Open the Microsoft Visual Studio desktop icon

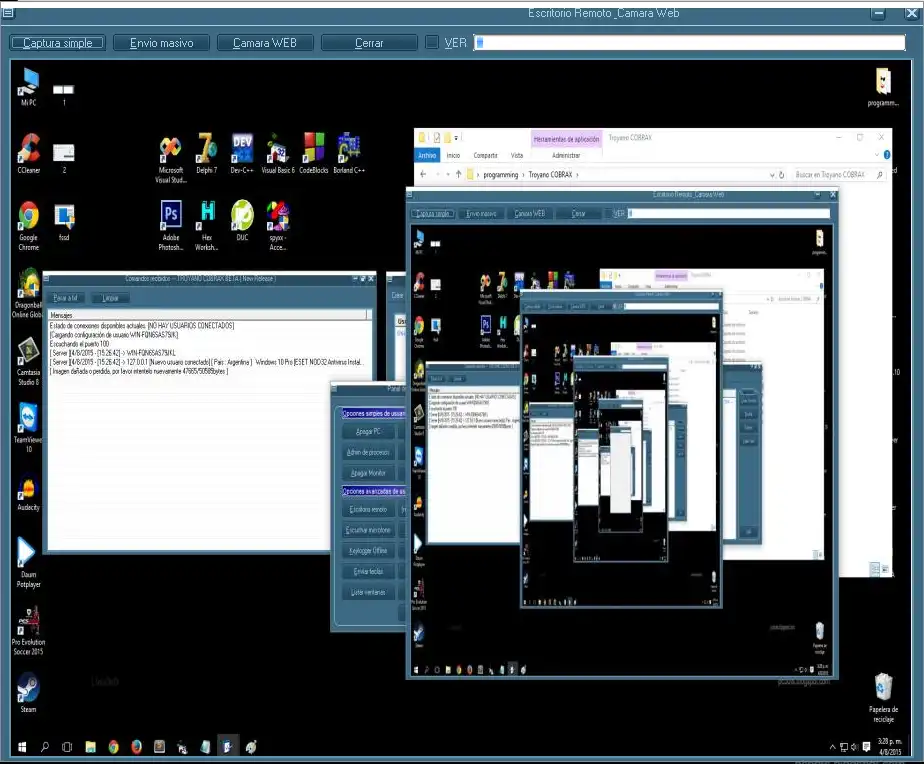[x=171, y=158]
